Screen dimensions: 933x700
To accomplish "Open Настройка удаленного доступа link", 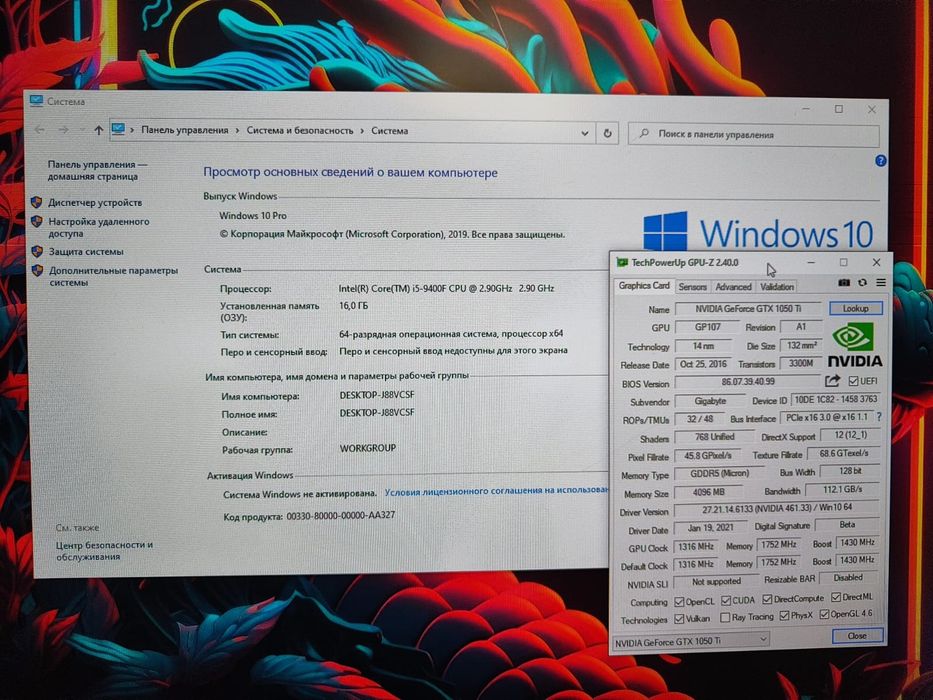I will click(x=99, y=227).
